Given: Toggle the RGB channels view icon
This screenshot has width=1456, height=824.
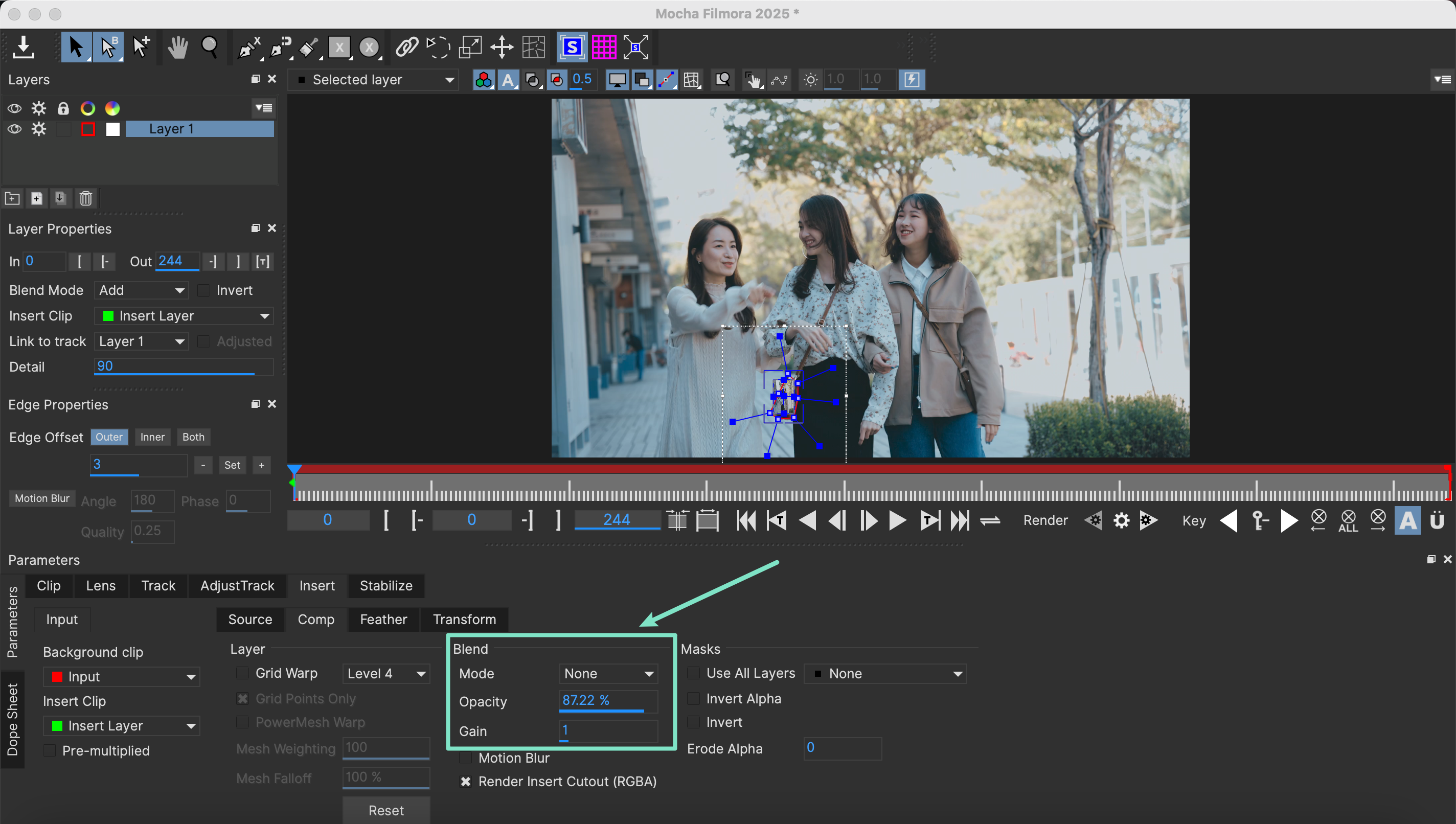Looking at the screenshot, I should pyautogui.click(x=483, y=80).
